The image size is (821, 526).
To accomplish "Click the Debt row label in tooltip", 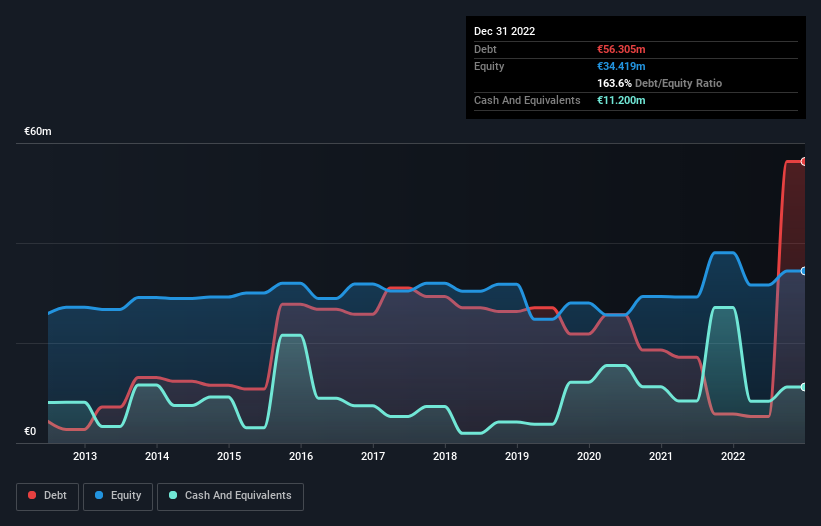I will click(485, 49).
